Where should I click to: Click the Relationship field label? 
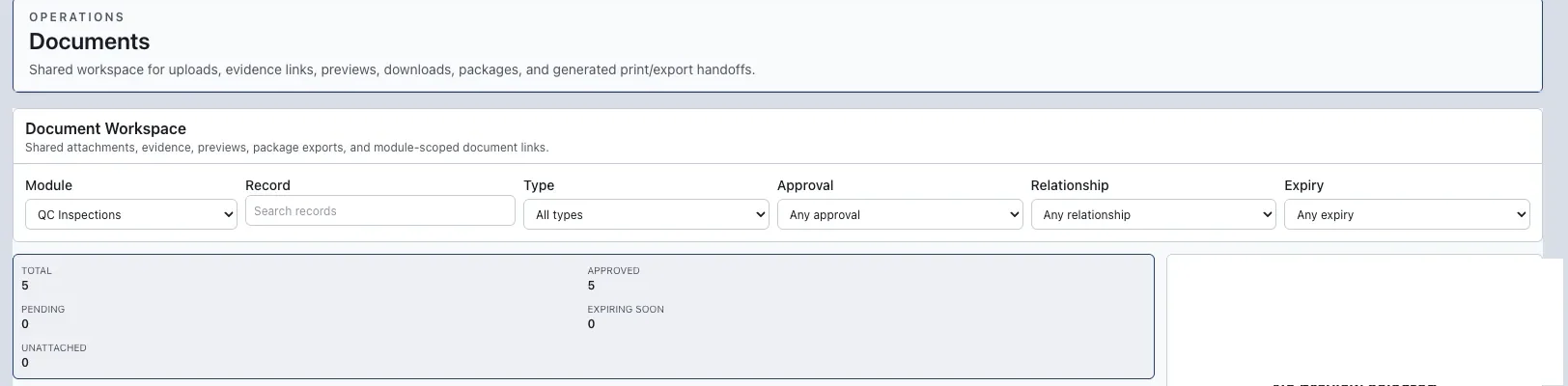[1070, 185]
